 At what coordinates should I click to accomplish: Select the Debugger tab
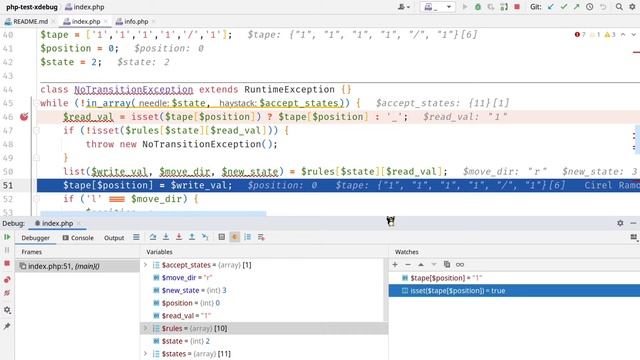(x=36, y=238)
